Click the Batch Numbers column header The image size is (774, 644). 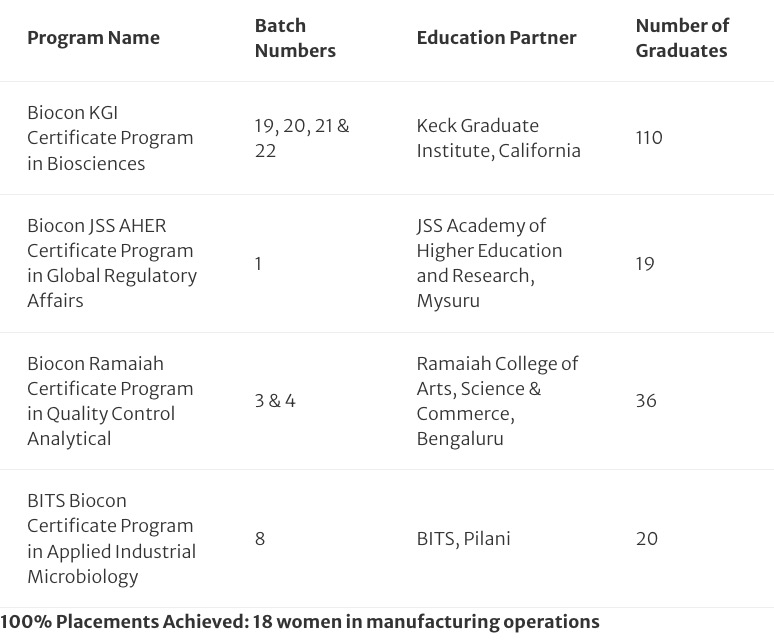coord(295,38)
